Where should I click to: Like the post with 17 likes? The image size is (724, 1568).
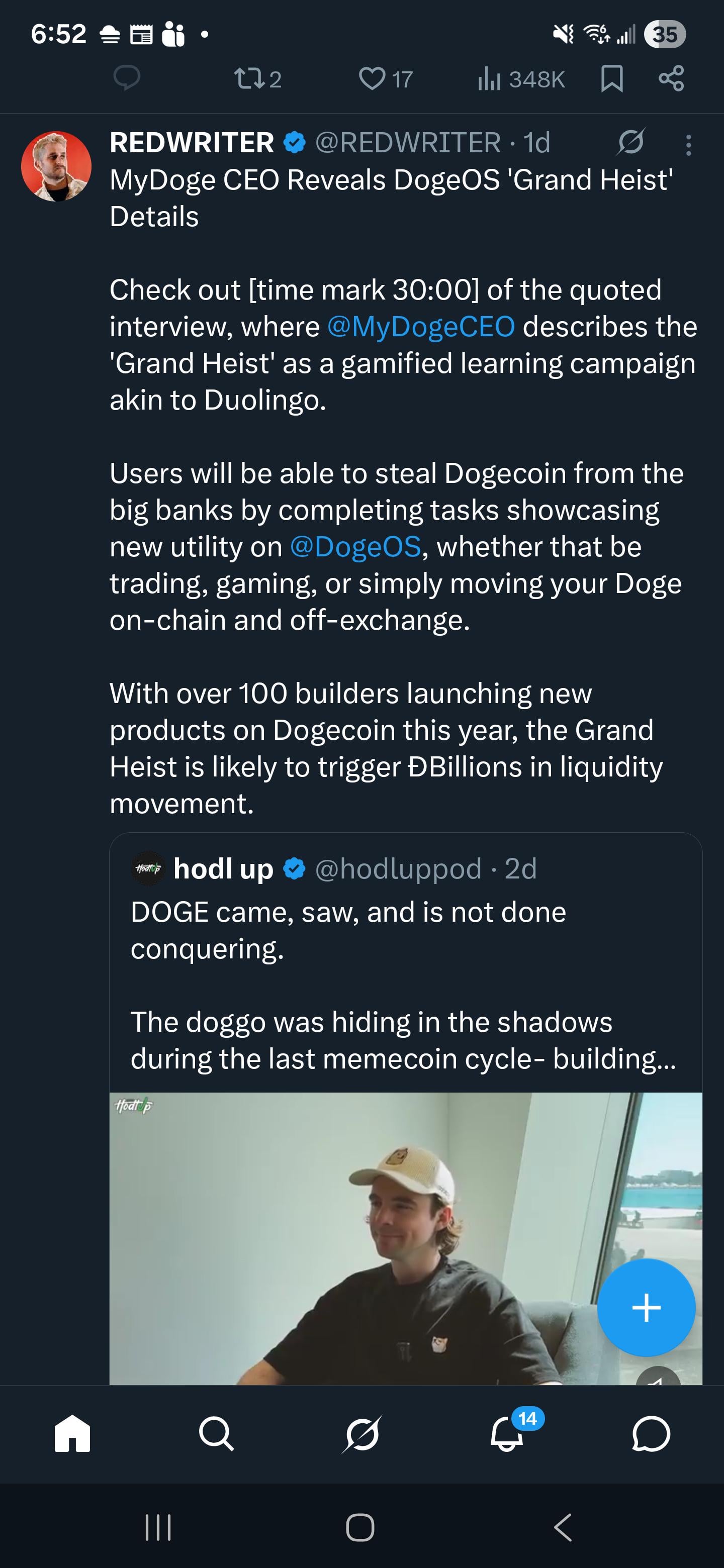coord(372,78)
